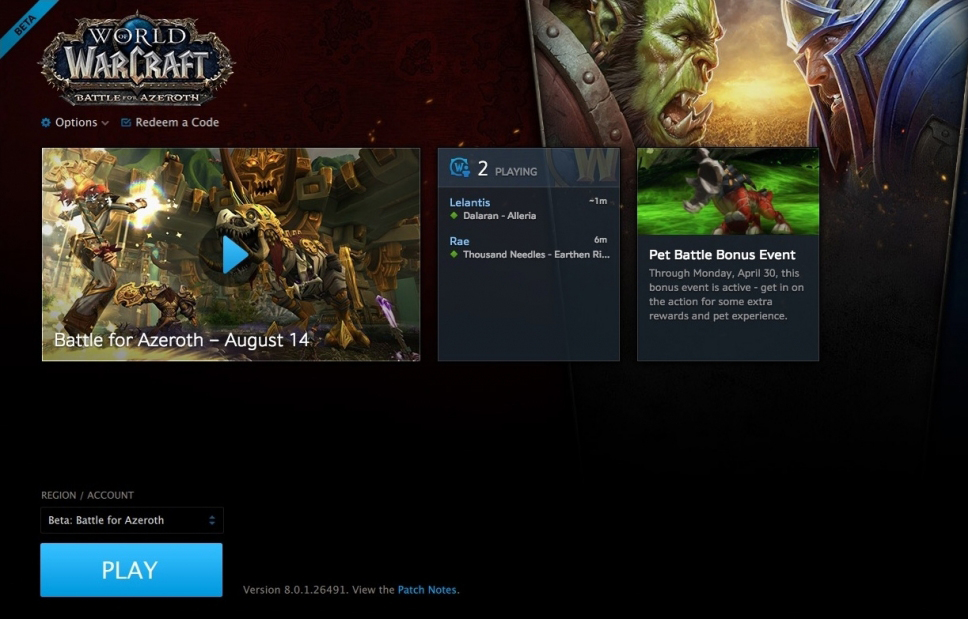Image resolution: width=968 pixels, height=619 pixels.
Task: Click the WoW friends playing icon
Action: [x=460, y=167]
